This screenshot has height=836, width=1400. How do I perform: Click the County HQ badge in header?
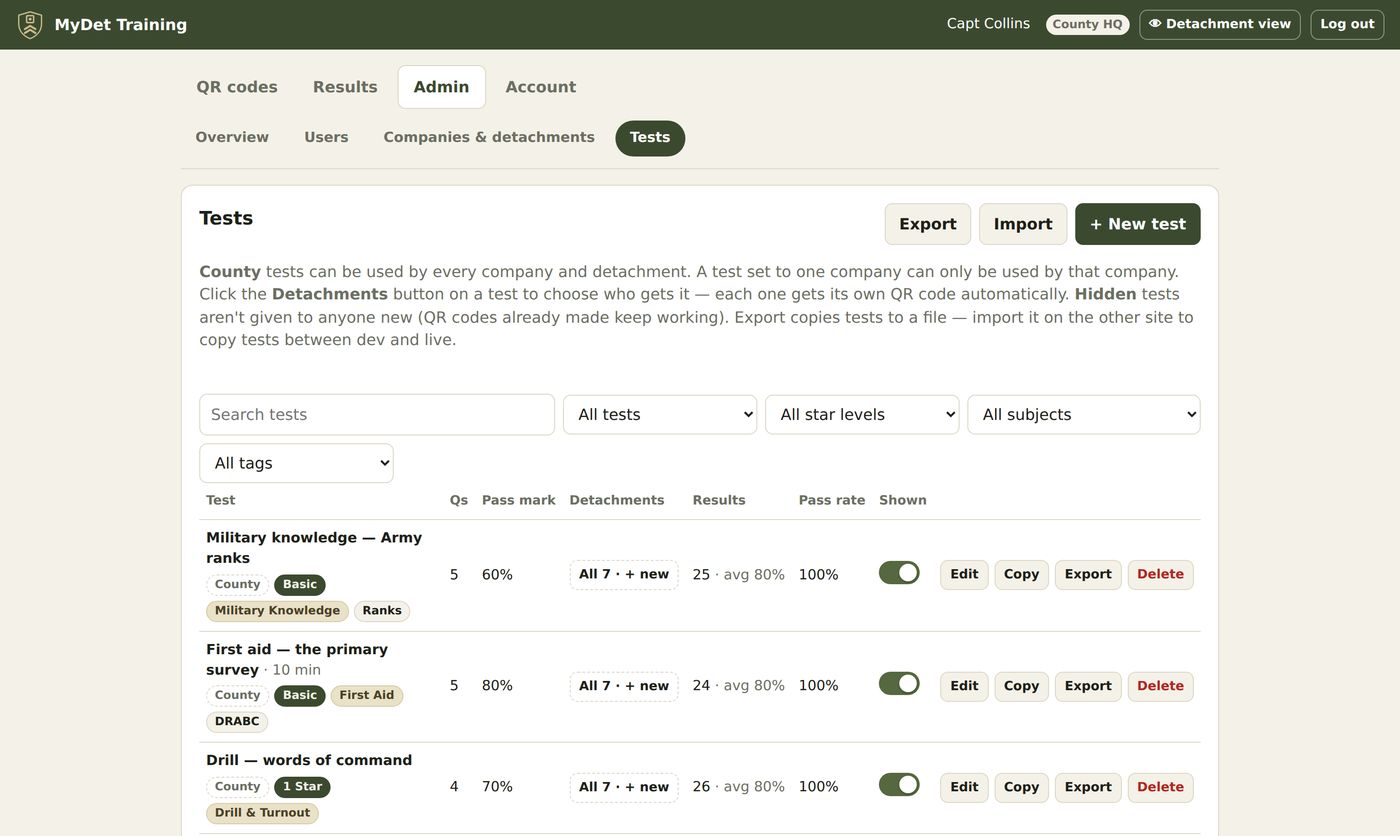tap(1088, 25)
